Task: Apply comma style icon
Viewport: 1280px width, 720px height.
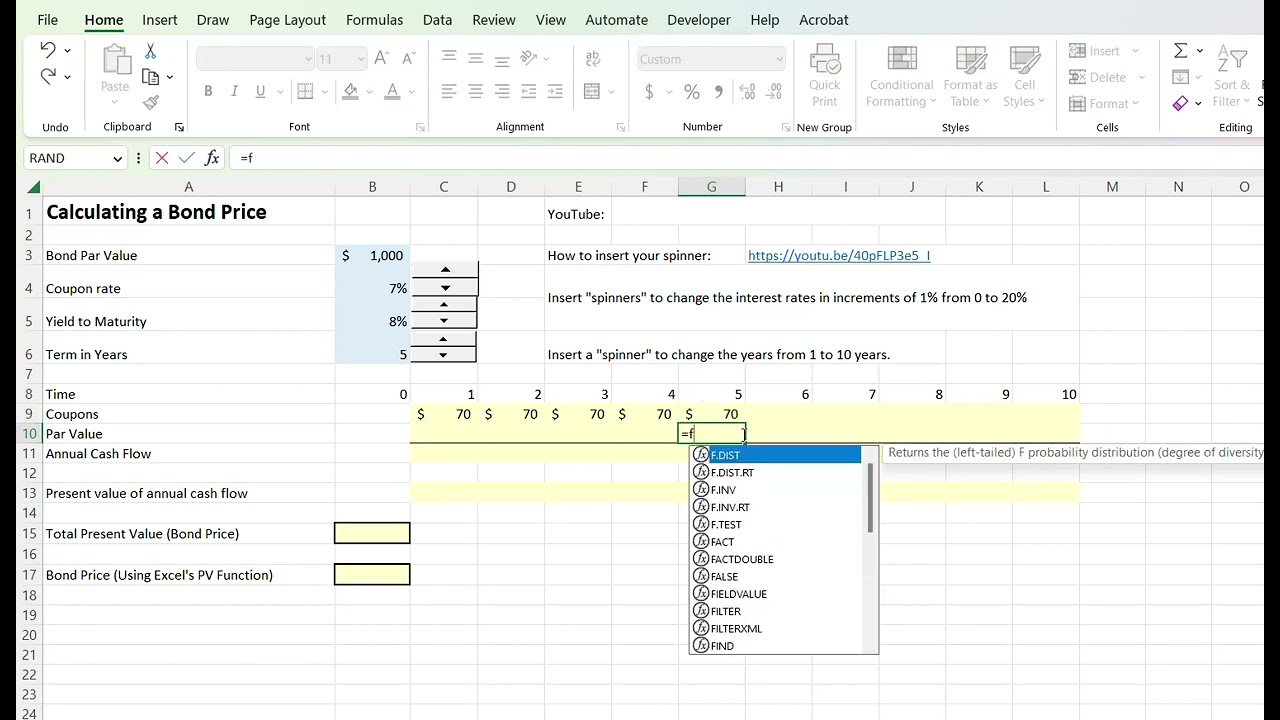Action: click(718, 91)
